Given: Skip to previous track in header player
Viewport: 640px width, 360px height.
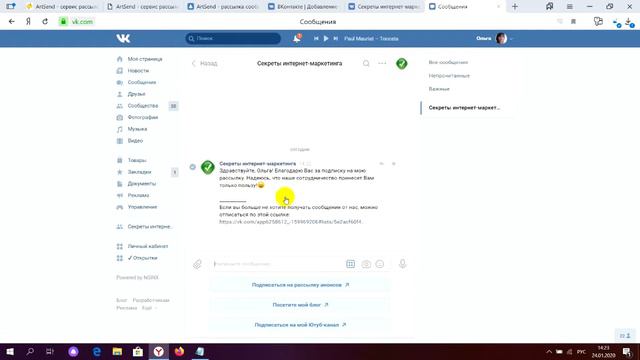Looking at the screenshot, I should coord(316,38).
